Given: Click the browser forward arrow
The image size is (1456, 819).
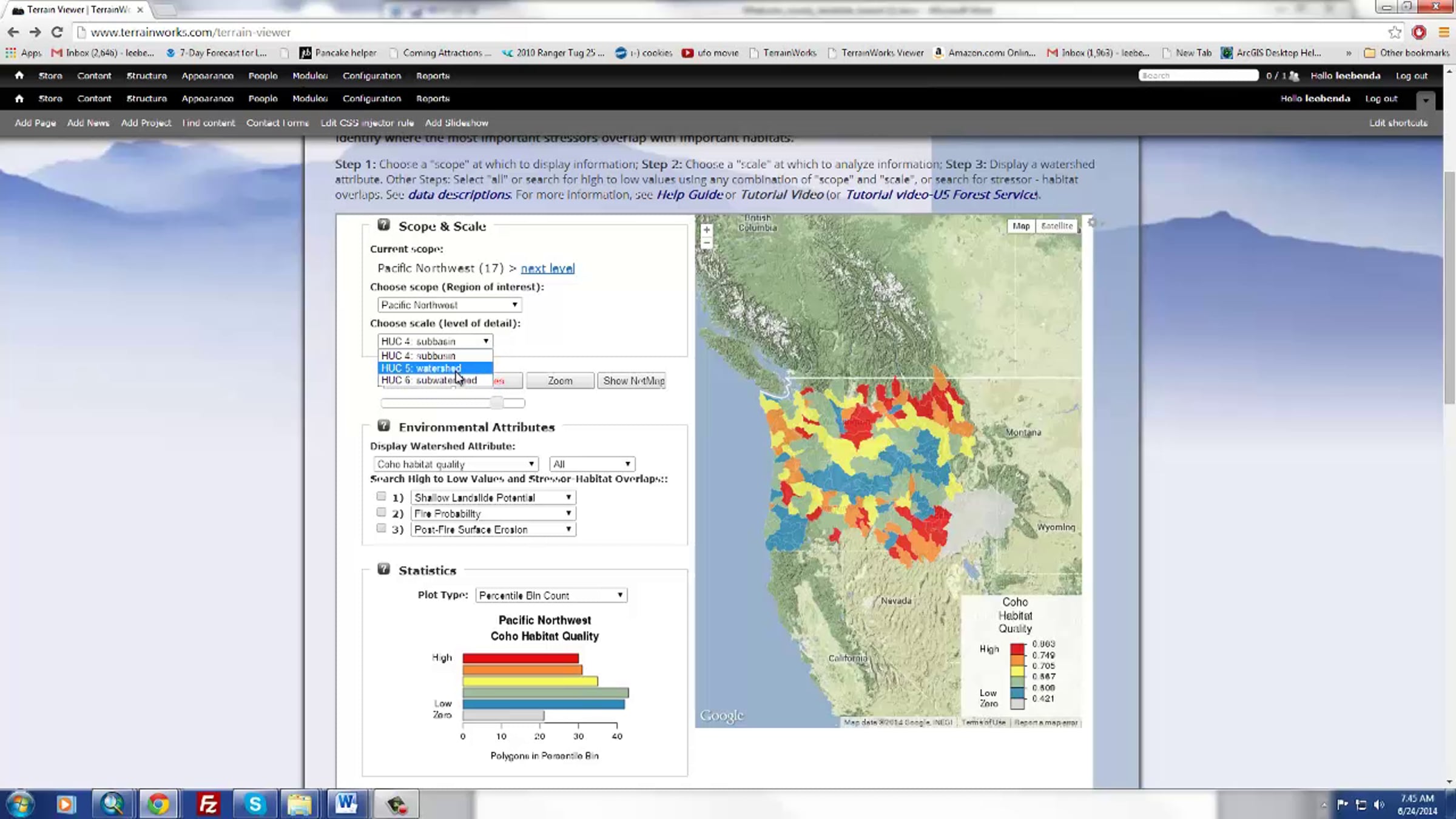Looking at the screenshot, I should [x=35, y=32].
